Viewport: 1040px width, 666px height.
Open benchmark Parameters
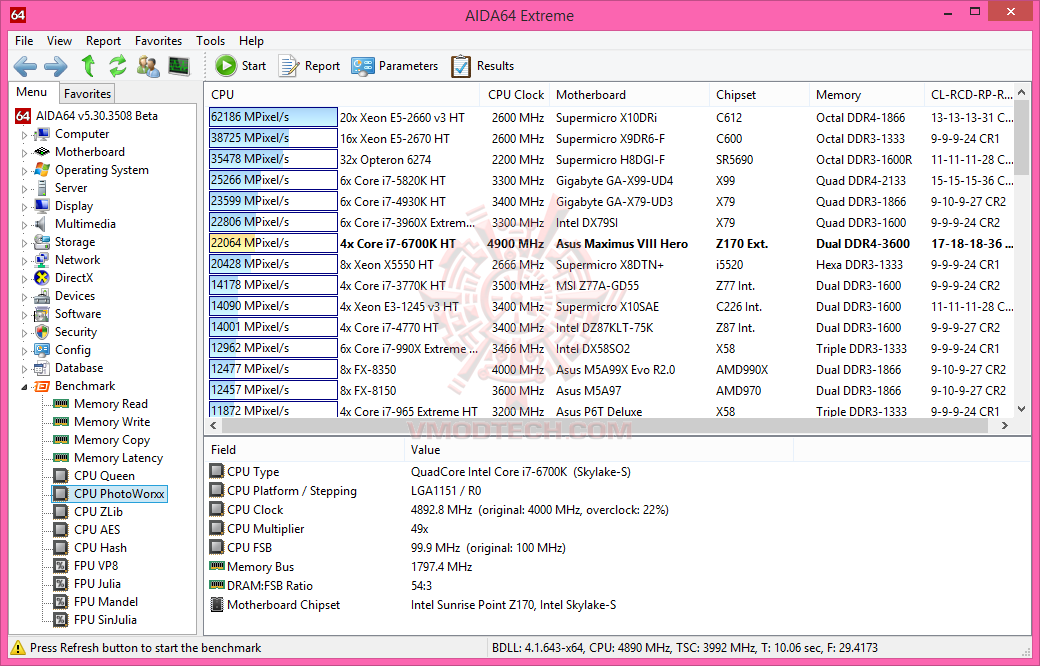(x=395, y=66)
